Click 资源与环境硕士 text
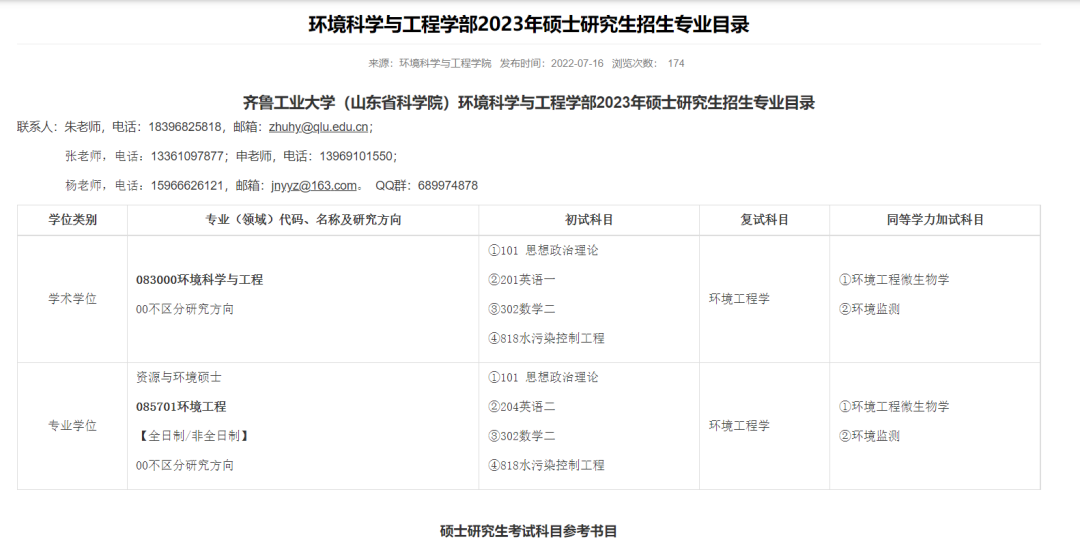1080x550 pixels. [179, 377]
